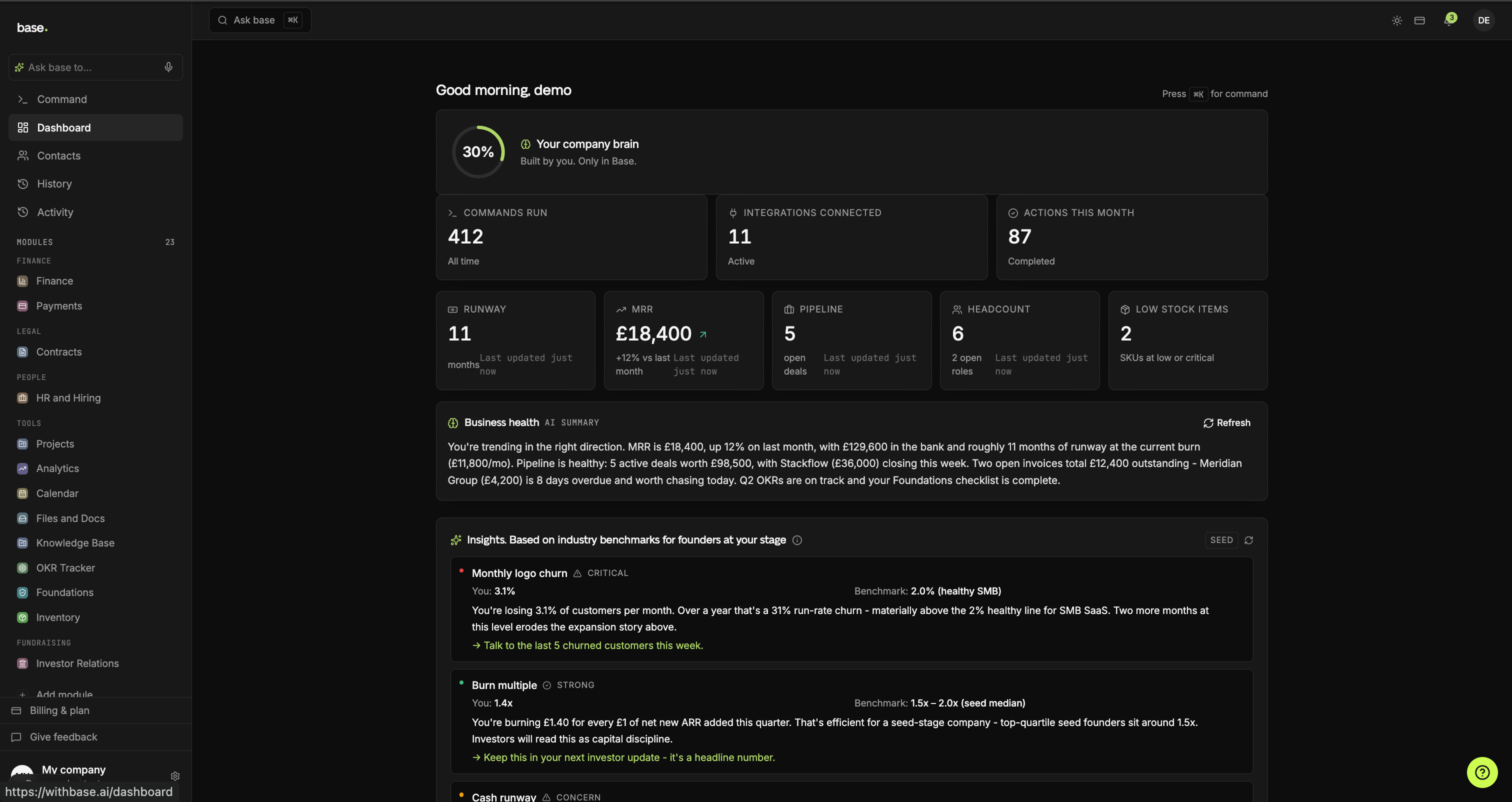Open the card icon next to theme toggle

click(1419, 20)
